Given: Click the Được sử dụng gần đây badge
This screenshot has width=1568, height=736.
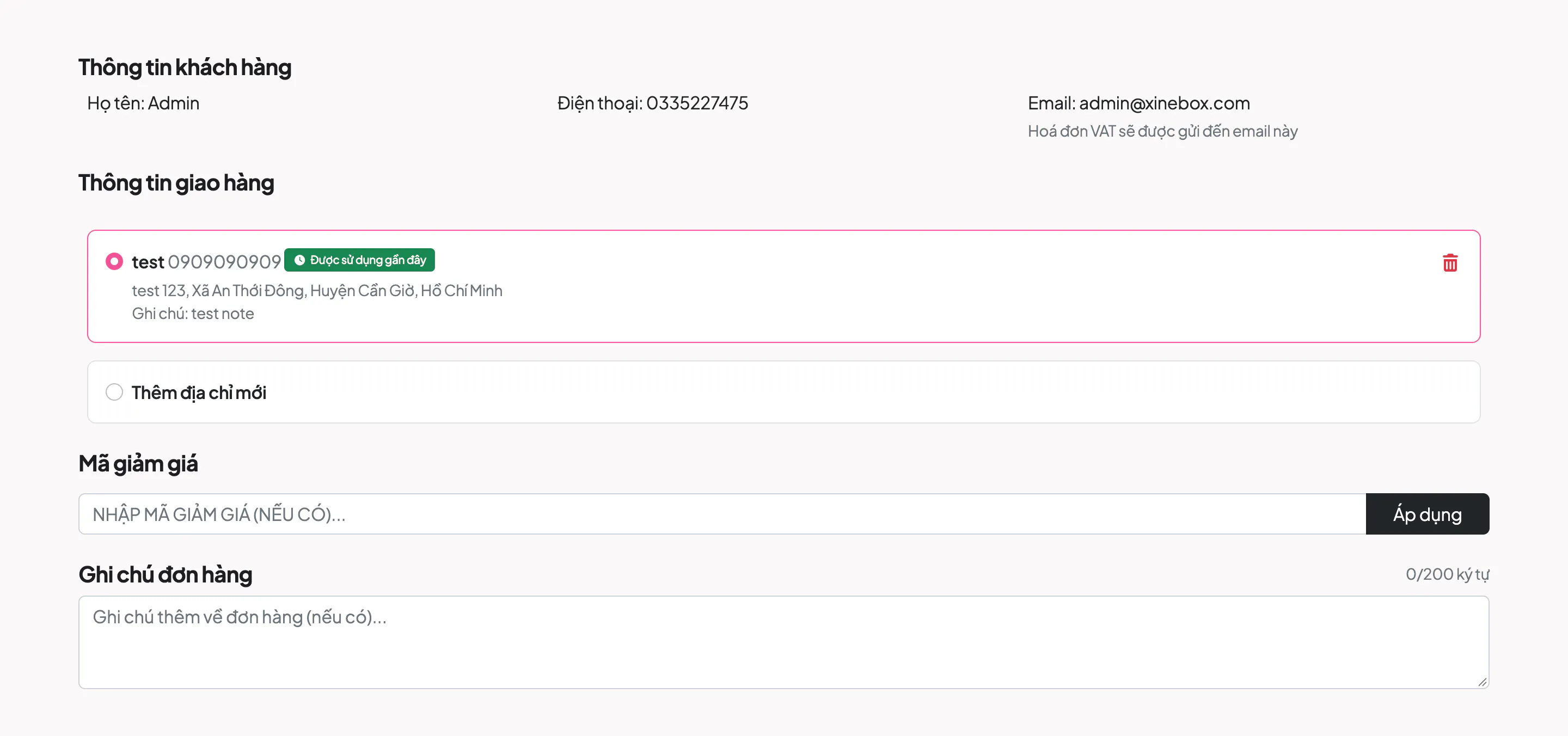Looking at the screenshot, I should 359,260.
